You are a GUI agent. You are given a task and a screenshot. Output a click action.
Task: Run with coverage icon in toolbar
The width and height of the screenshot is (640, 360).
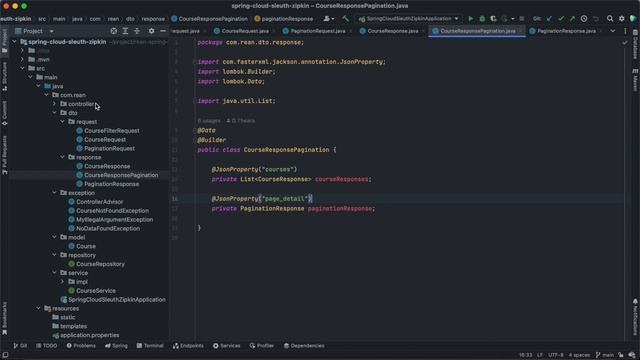(493, 19)
